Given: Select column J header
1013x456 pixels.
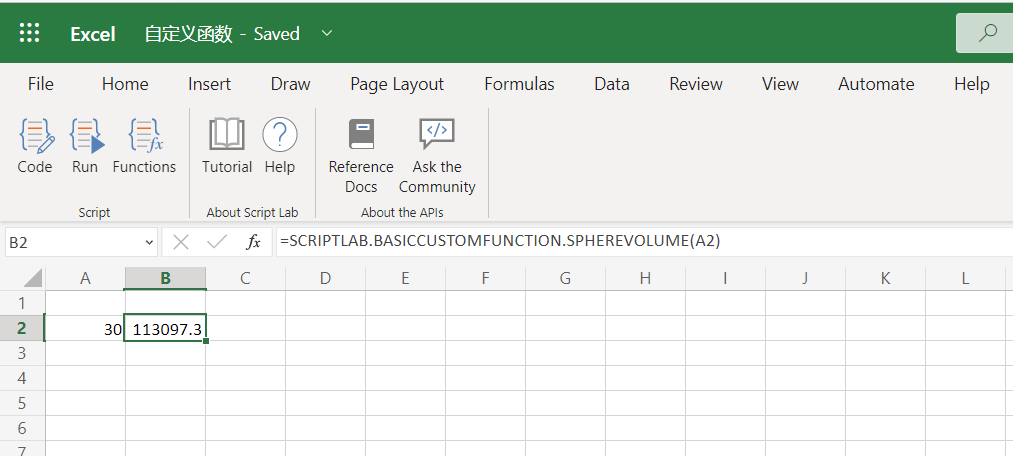Looking at the screenshot, I should (x=805, y=278).
